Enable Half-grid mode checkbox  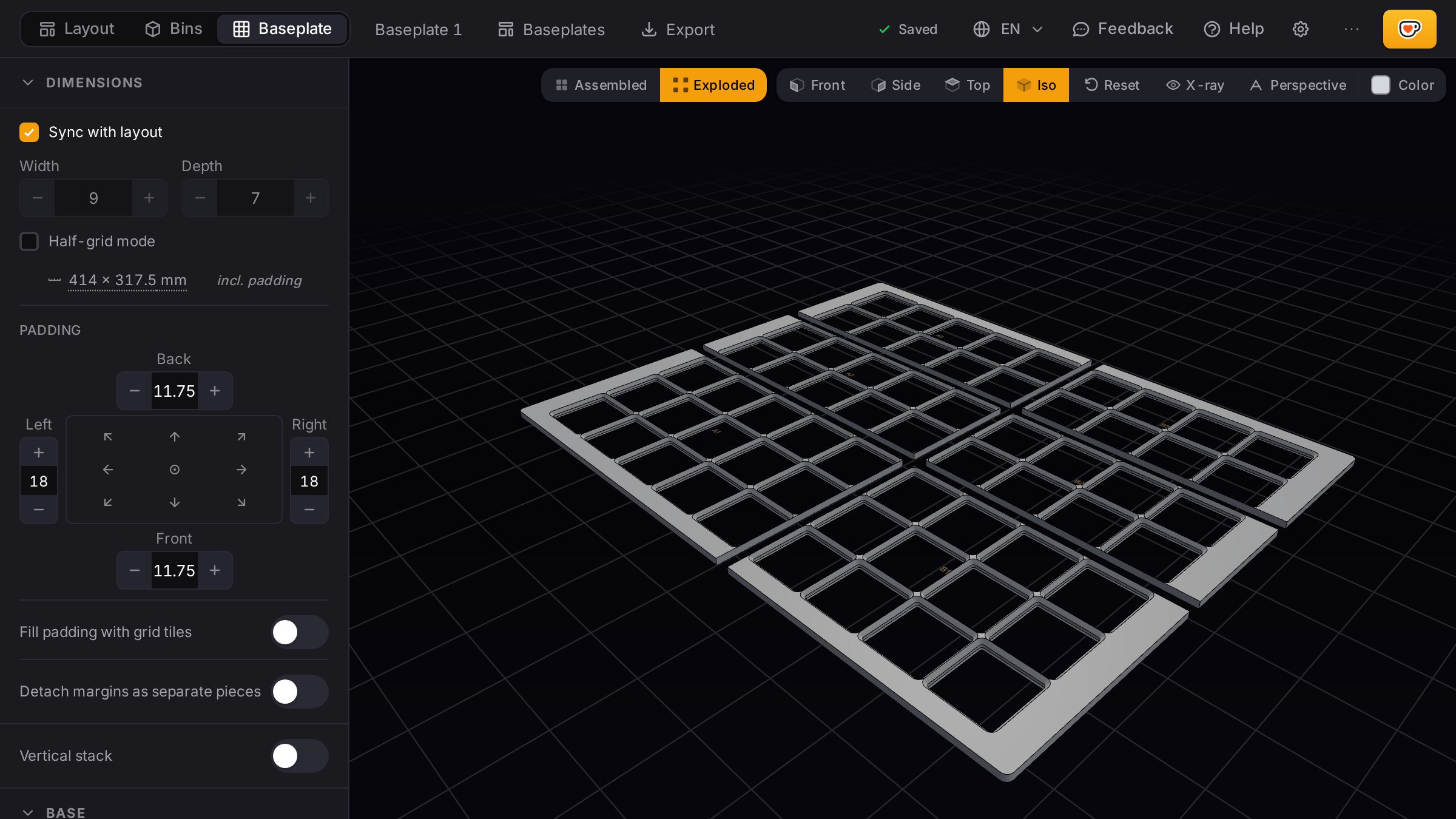tap(29, 241)
